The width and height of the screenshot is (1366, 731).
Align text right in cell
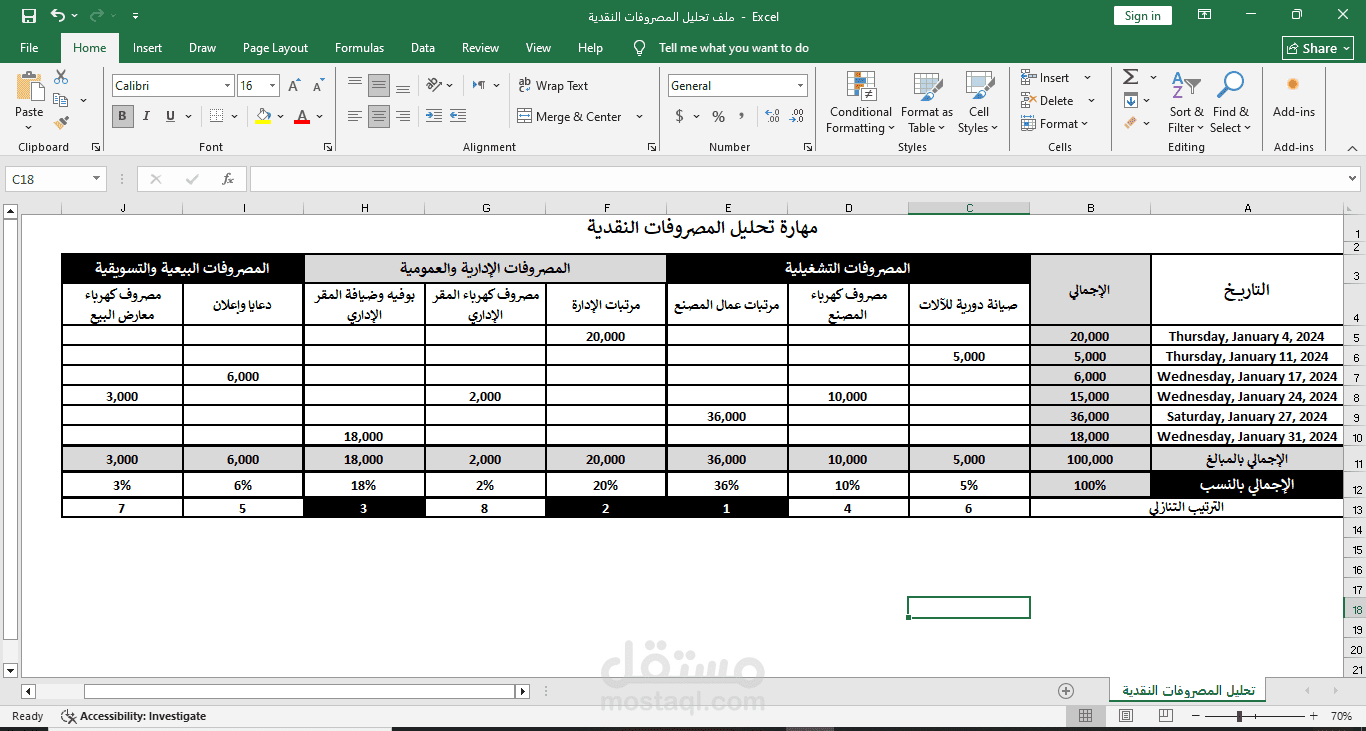pos(403,117)
